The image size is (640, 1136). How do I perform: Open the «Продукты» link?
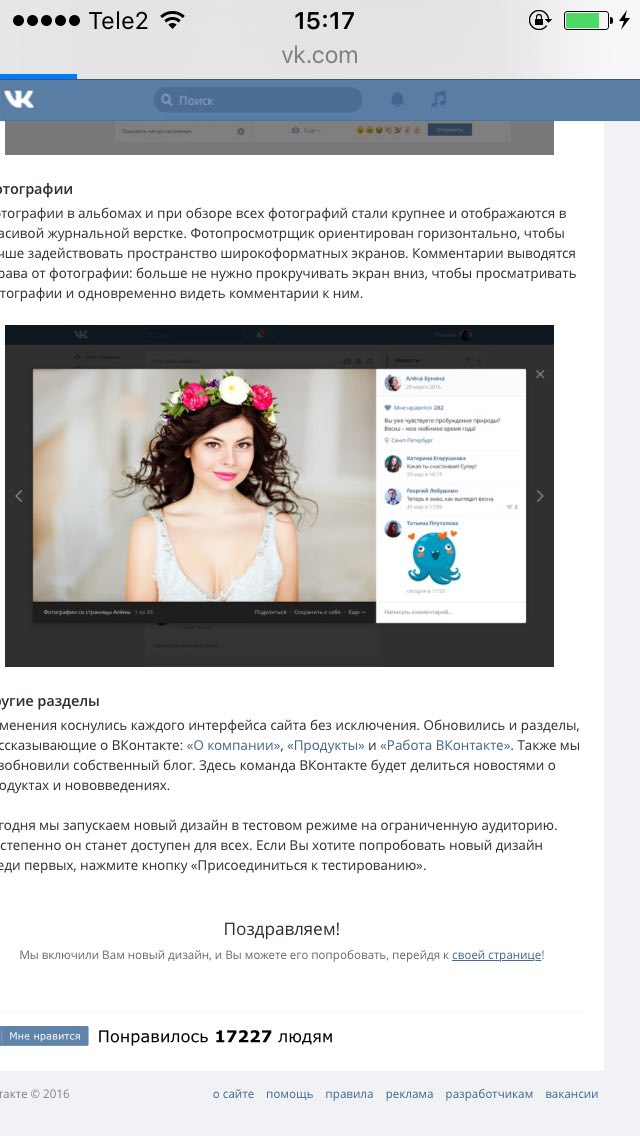pyautogui.click(x=326, y=746)
